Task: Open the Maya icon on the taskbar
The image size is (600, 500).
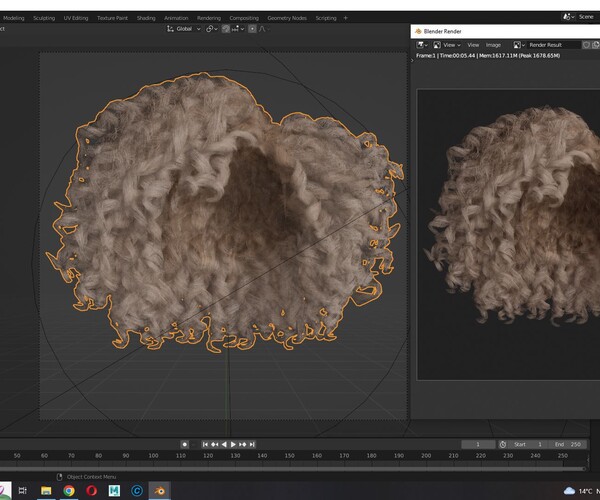Action: click(114, 490)
